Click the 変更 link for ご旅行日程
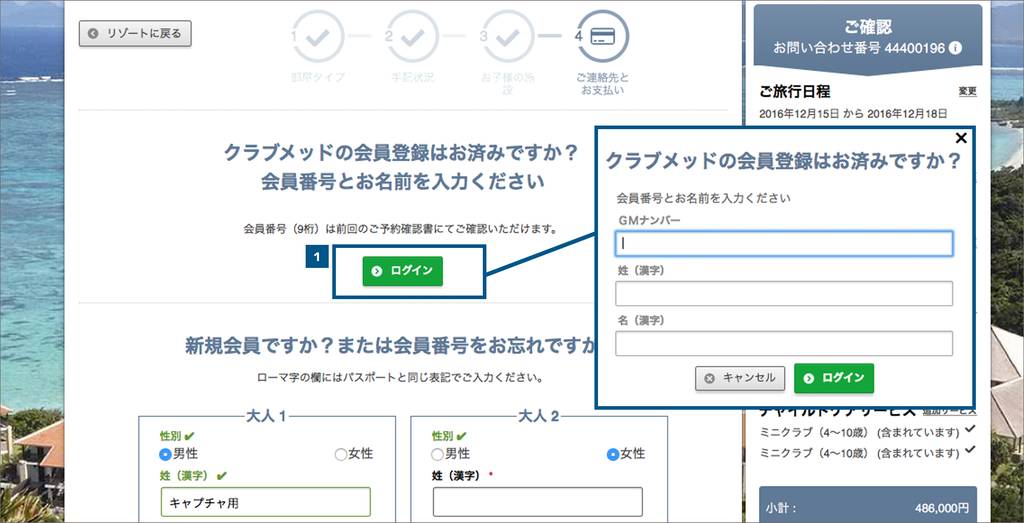This screenshot has width=1024, height=523. tap(967, 91)
